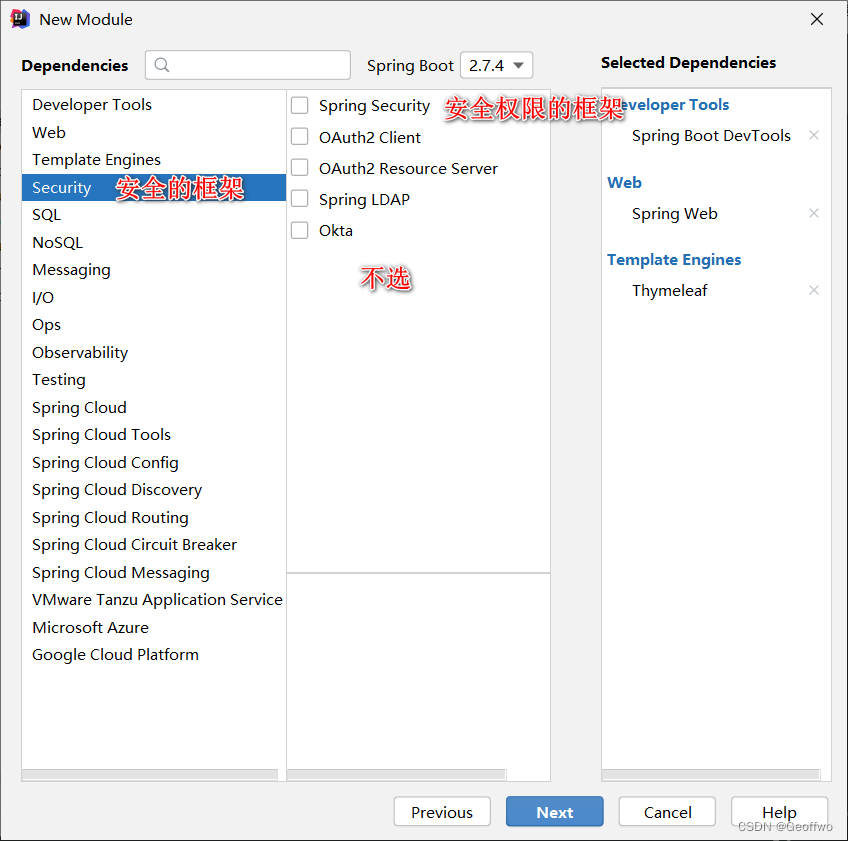The image size is (848, 841).
Task: Choose the Google Cloud Platform category
Action: pos(154,655)
